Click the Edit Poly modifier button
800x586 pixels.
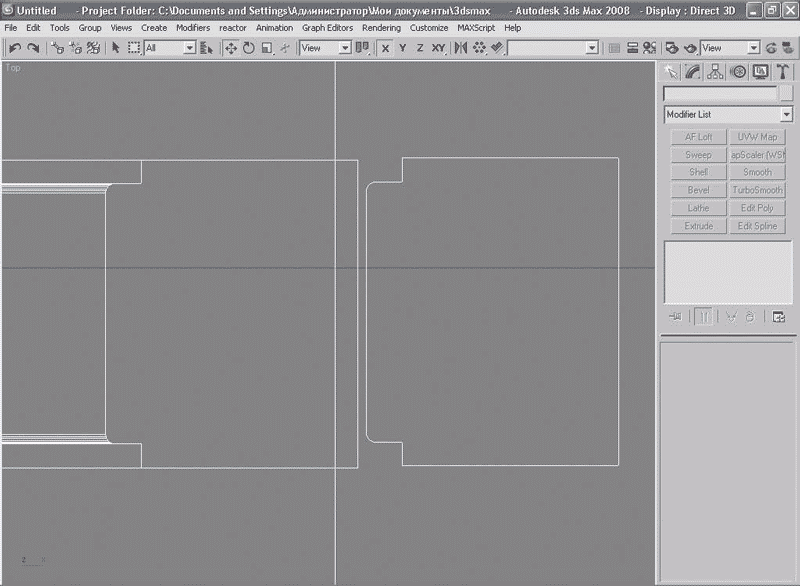pos(757,208)
